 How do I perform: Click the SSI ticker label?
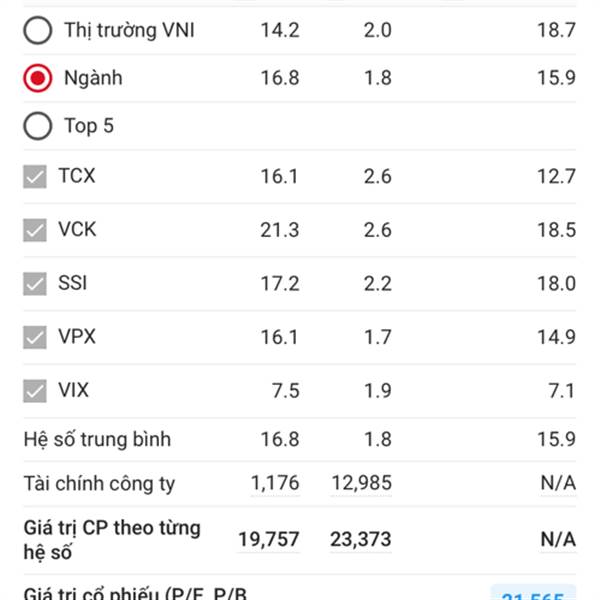pyautogui.click(x=73, y=283)
